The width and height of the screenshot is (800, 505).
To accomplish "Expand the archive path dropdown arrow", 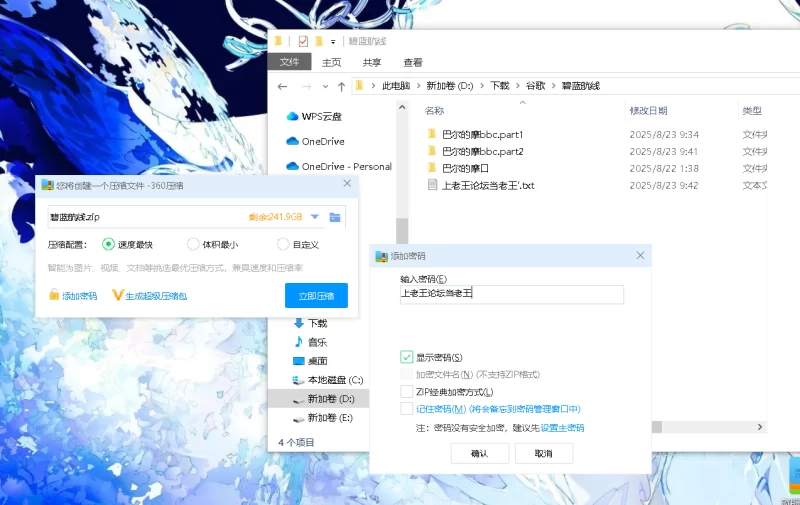I will (315, 217).
